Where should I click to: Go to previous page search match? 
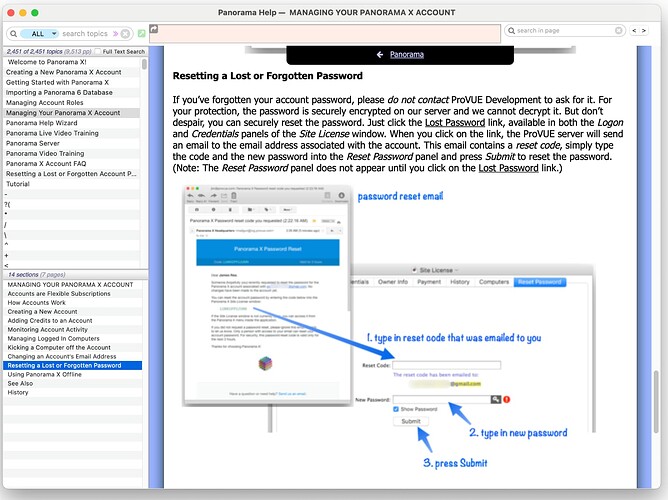(635, 31)
